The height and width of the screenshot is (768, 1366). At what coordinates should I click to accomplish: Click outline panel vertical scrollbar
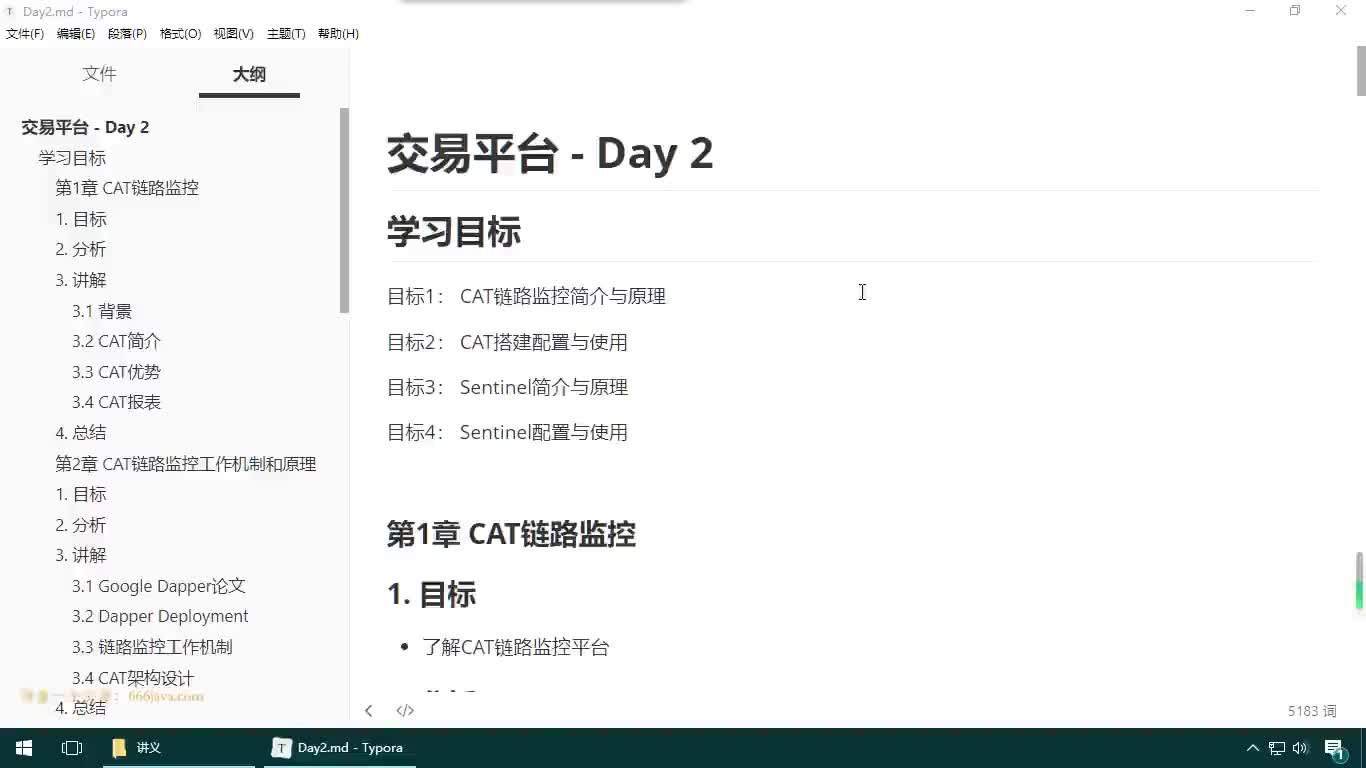(344, 210)
